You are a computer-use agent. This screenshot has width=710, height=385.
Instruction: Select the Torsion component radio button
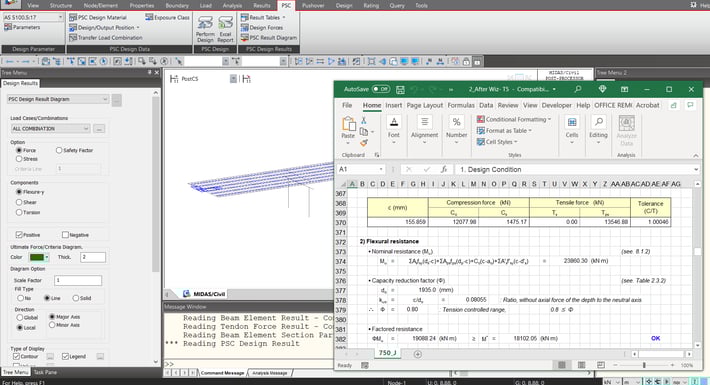[19, 212]
